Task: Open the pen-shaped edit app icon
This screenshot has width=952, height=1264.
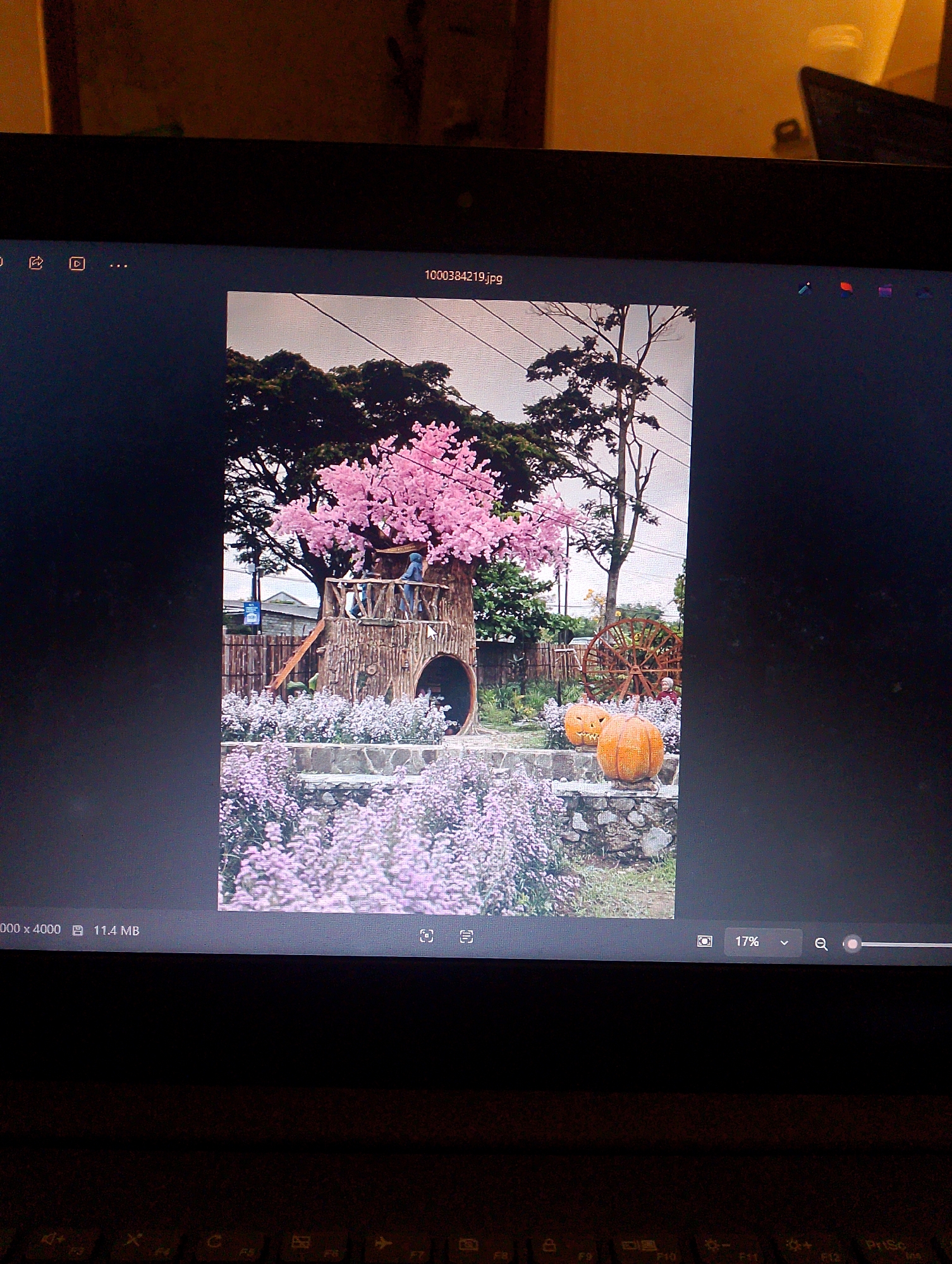Action: click(x=805, y=289)
